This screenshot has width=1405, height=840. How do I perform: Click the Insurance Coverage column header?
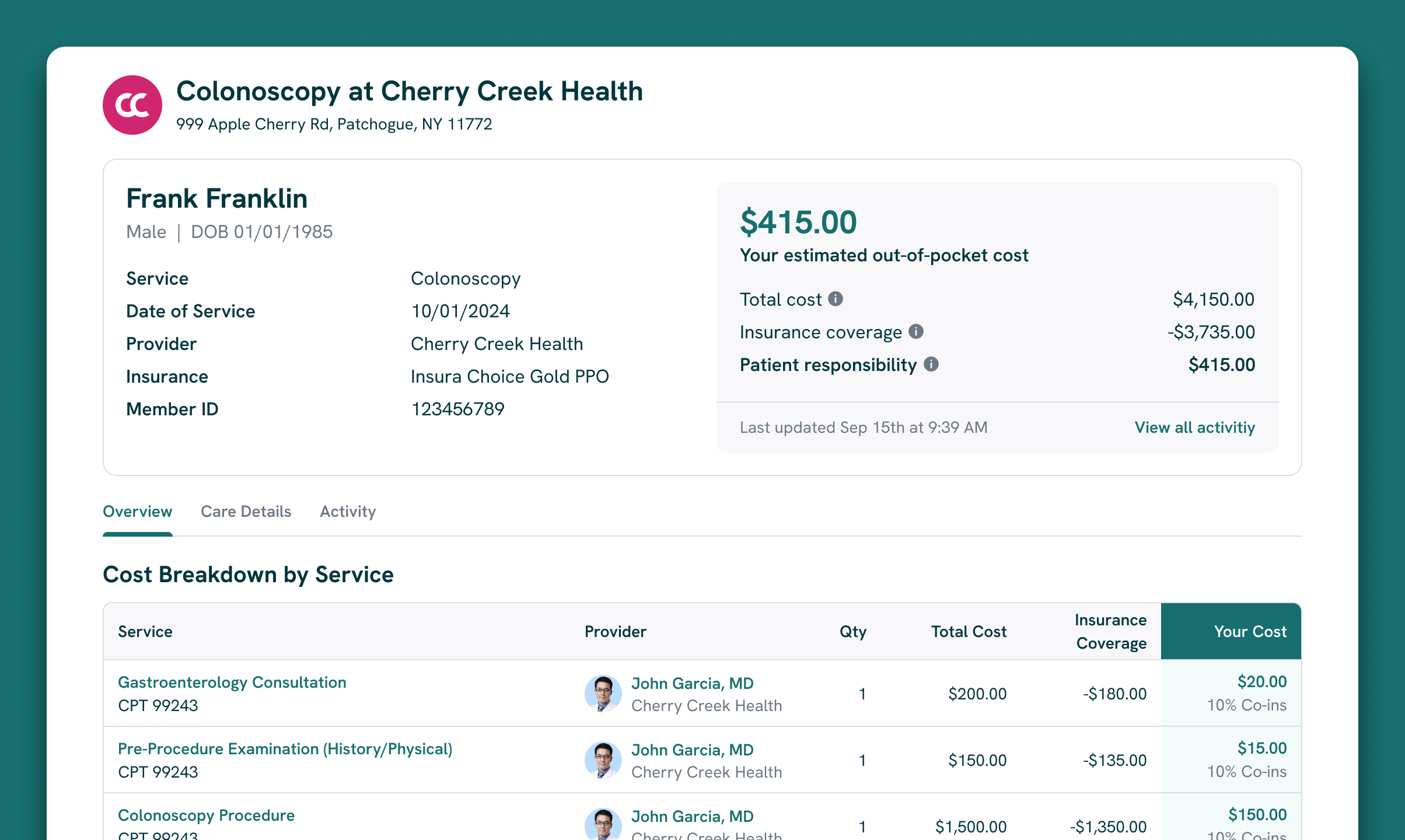[x=1110, y=632]
